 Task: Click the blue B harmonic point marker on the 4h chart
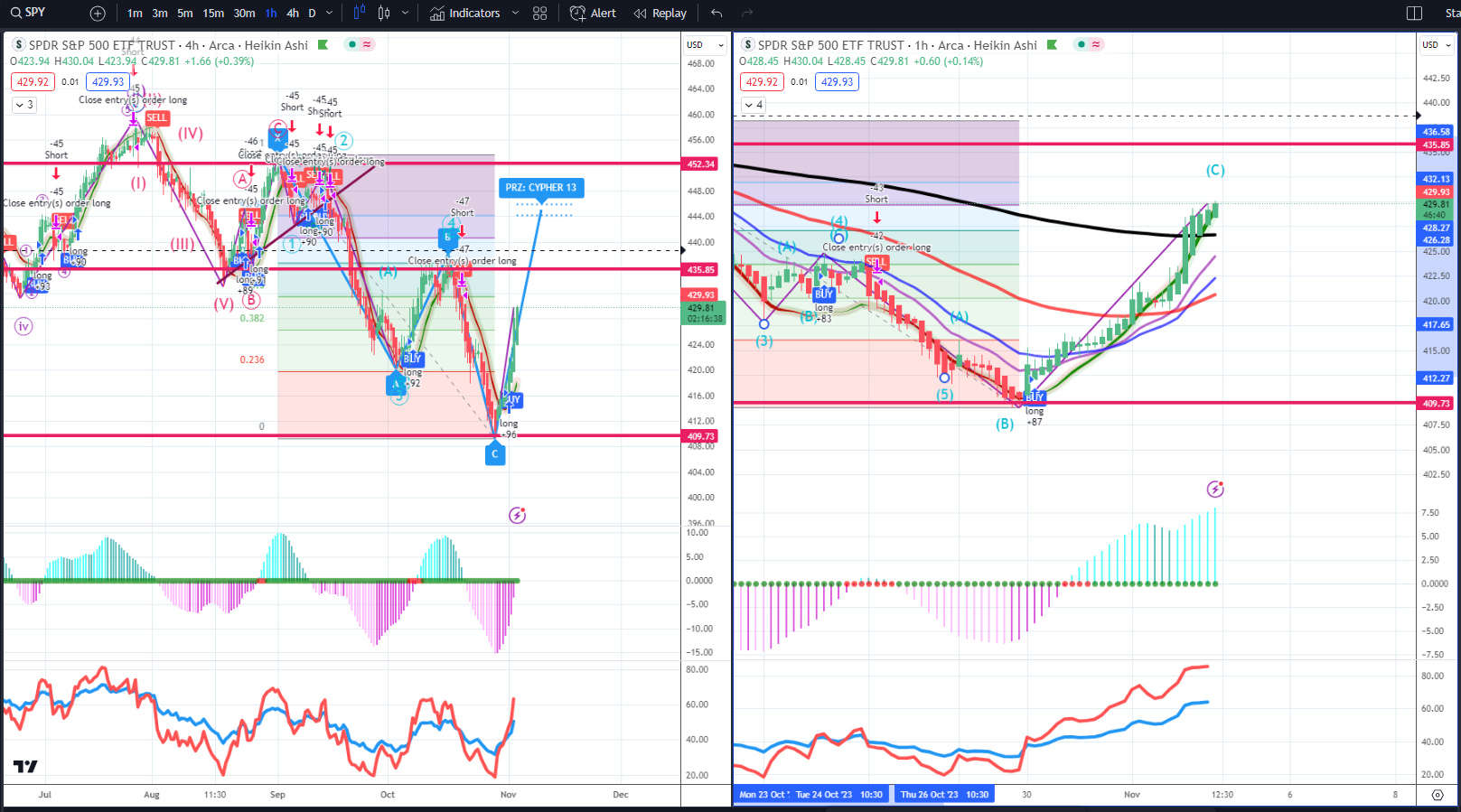point(447,238)
